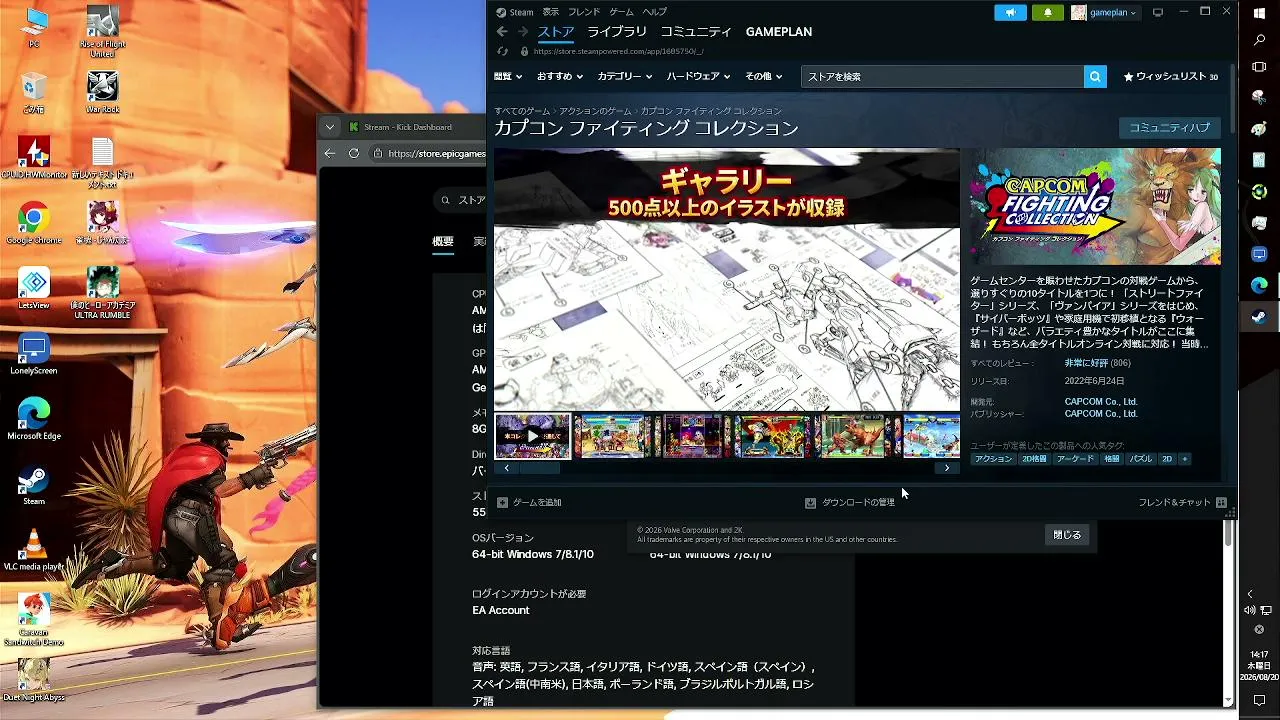Go back in Steam navigation
The image size is (1280, 720).
502,32
